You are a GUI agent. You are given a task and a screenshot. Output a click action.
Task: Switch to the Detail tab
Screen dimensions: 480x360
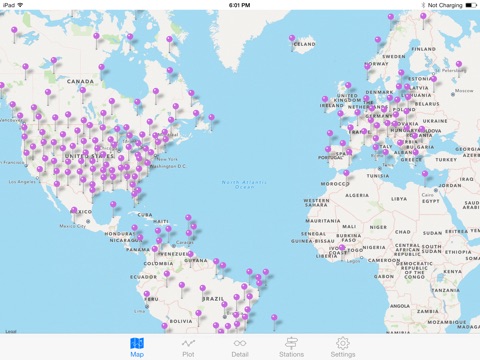click(x=240, y=348)
